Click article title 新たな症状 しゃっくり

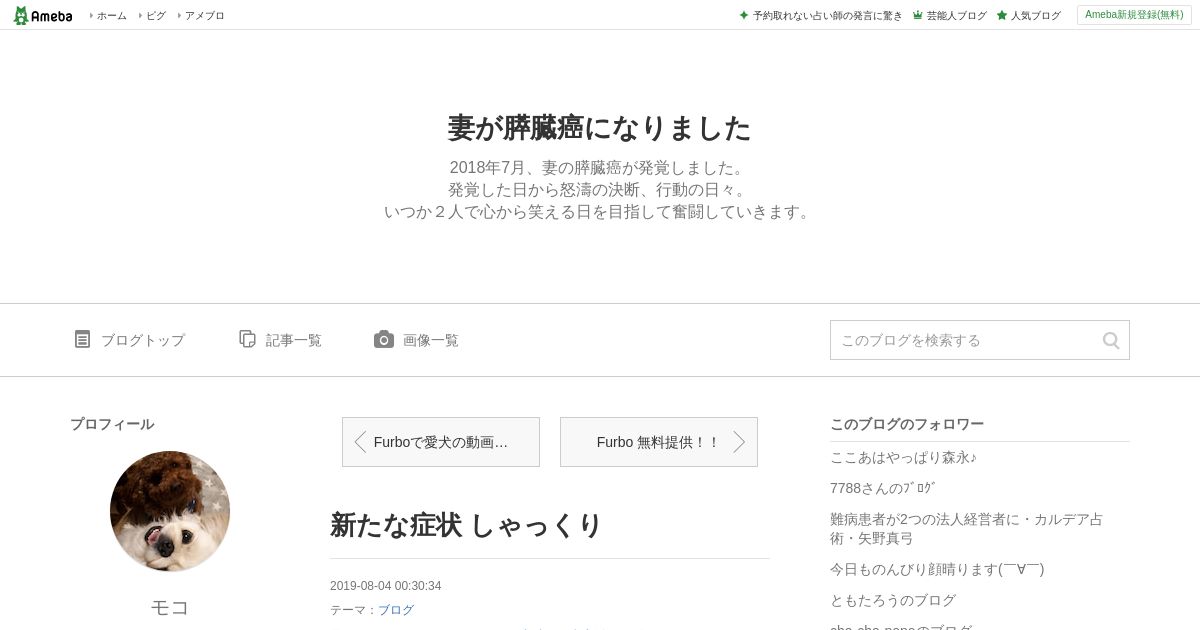[466, 525]
